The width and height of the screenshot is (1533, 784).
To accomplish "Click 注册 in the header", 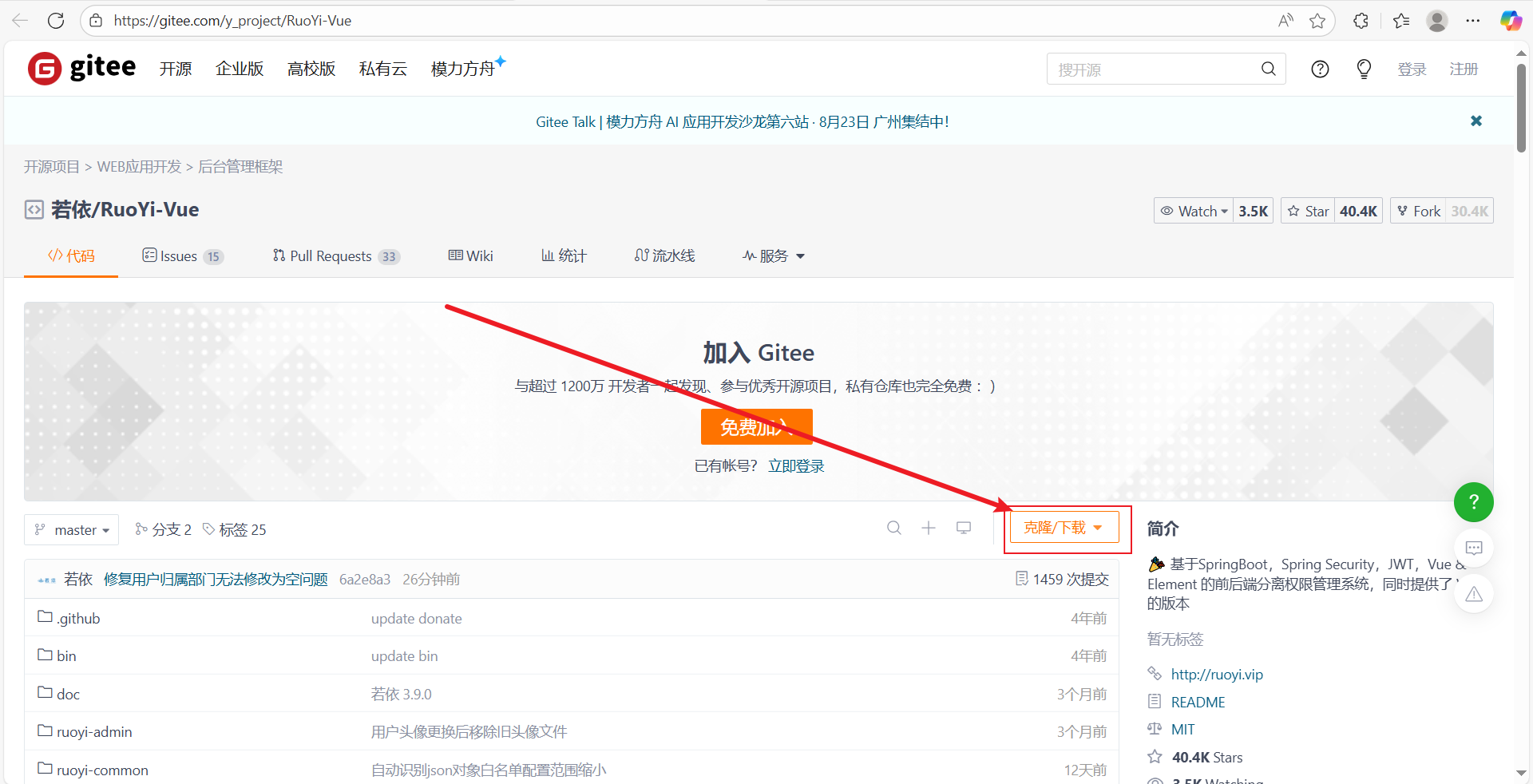I will point(1464,69).
